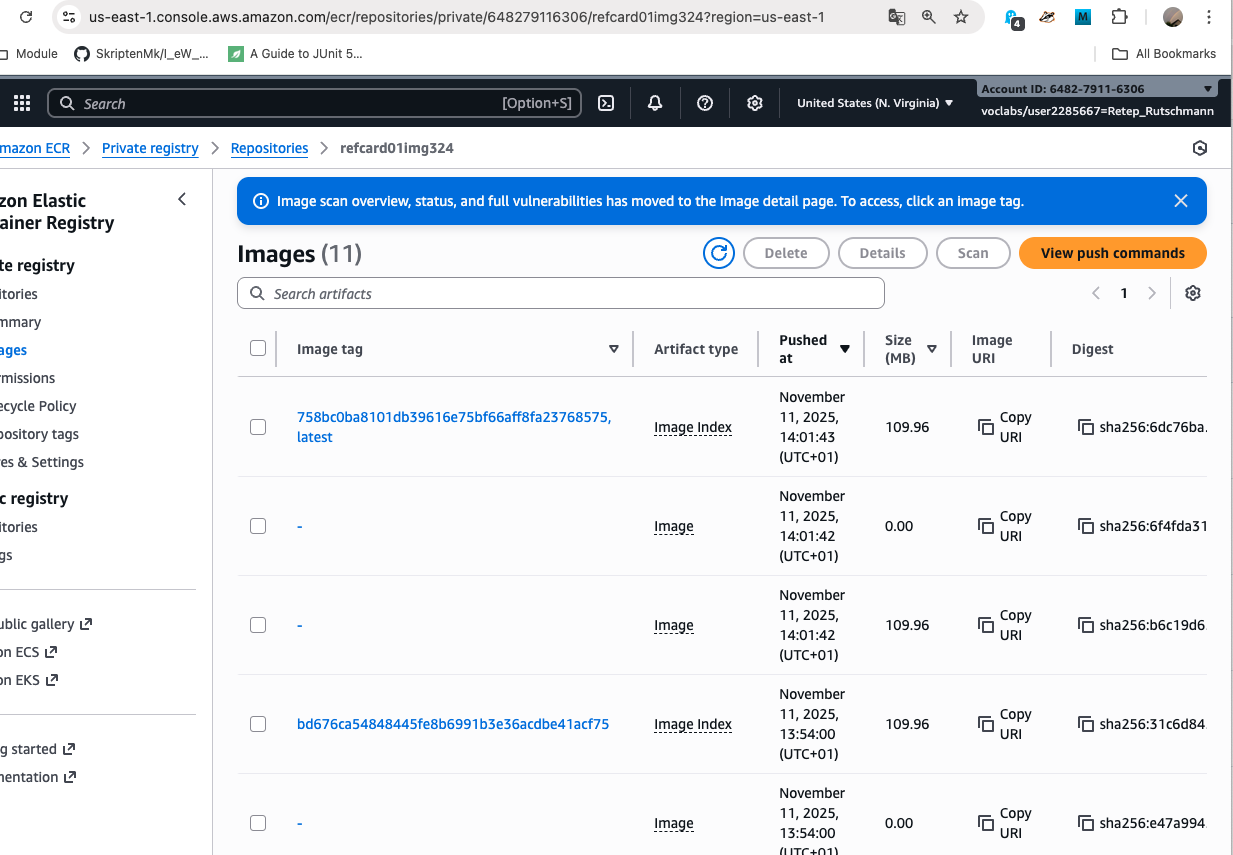
Task: Select all images with header checkbox
Action: pos(258,348)
